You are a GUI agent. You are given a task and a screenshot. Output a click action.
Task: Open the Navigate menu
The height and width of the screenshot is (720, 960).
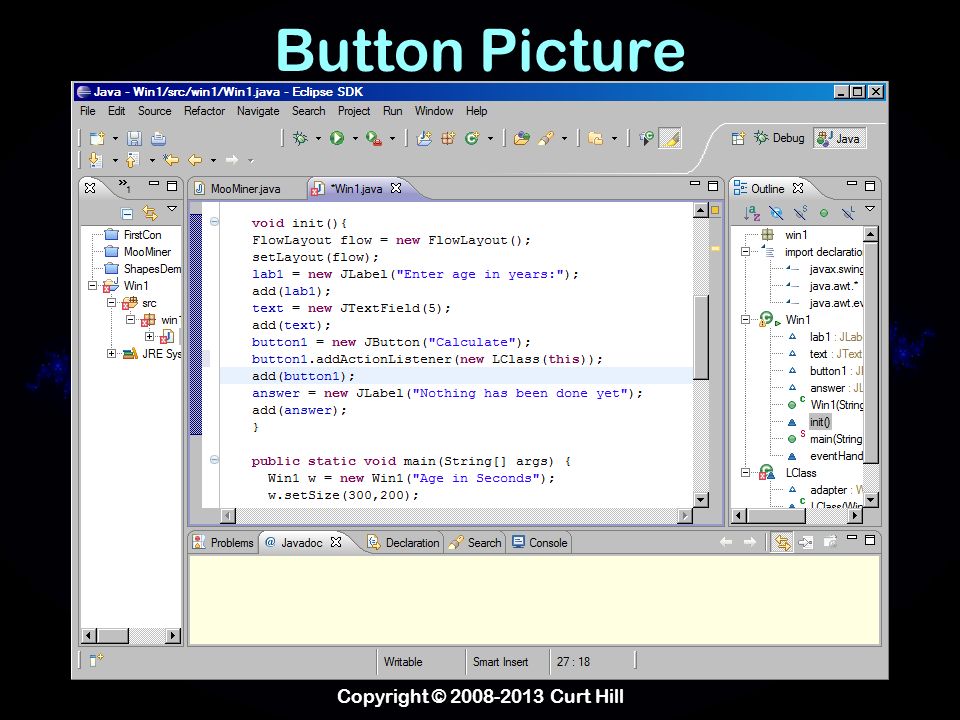[x=258, y=111]
